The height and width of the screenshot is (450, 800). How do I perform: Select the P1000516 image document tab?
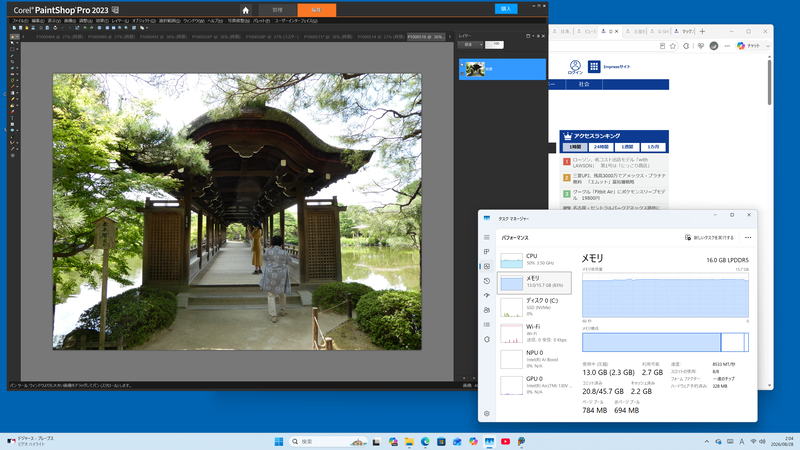coord(426,37)
